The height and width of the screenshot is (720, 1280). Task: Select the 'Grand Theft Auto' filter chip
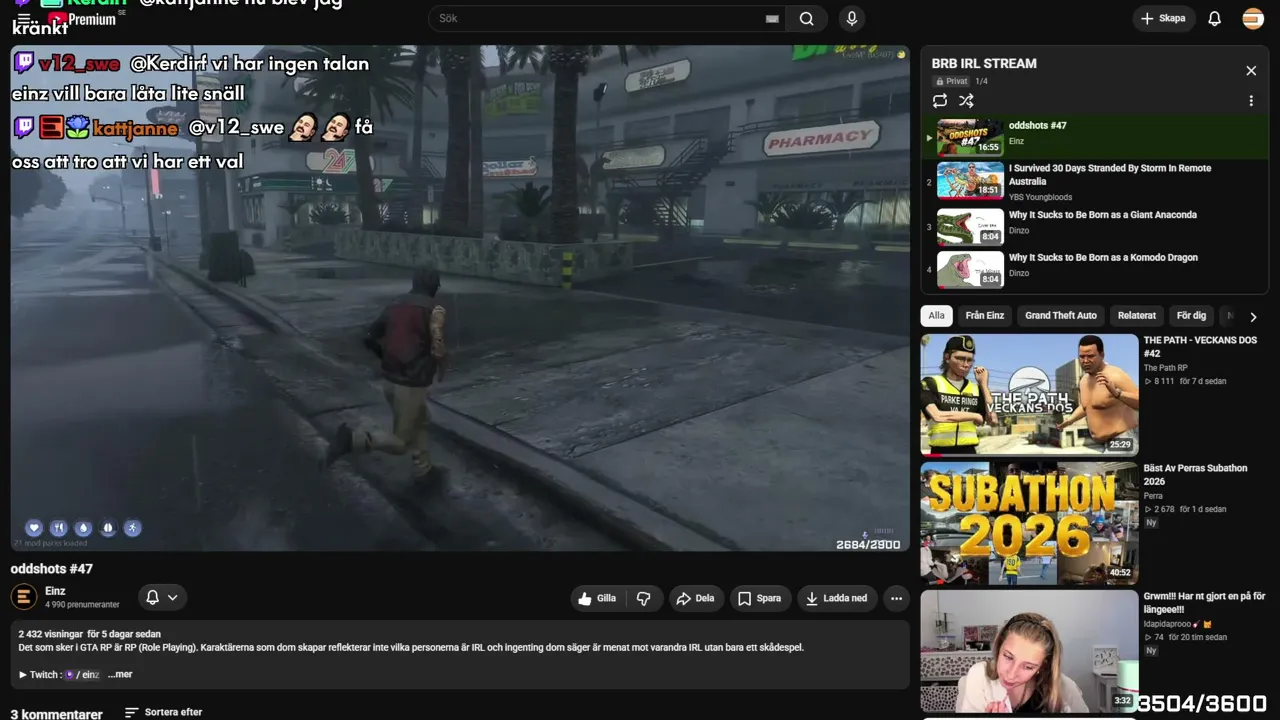coord(1061,315)
